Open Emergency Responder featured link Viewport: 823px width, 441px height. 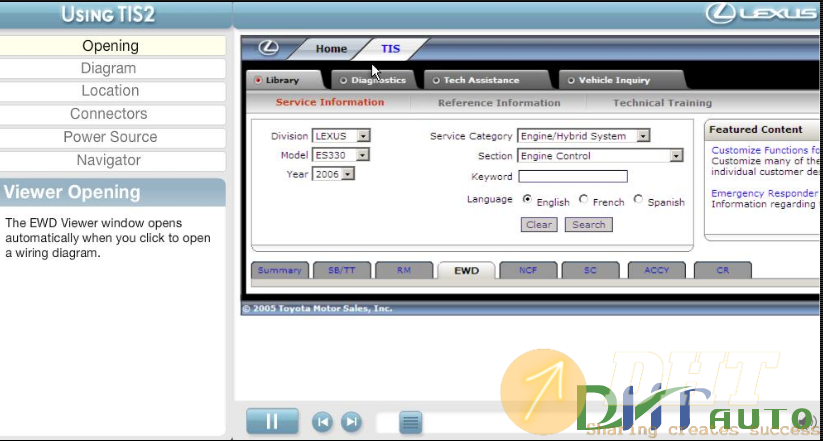tap(764, 193)
